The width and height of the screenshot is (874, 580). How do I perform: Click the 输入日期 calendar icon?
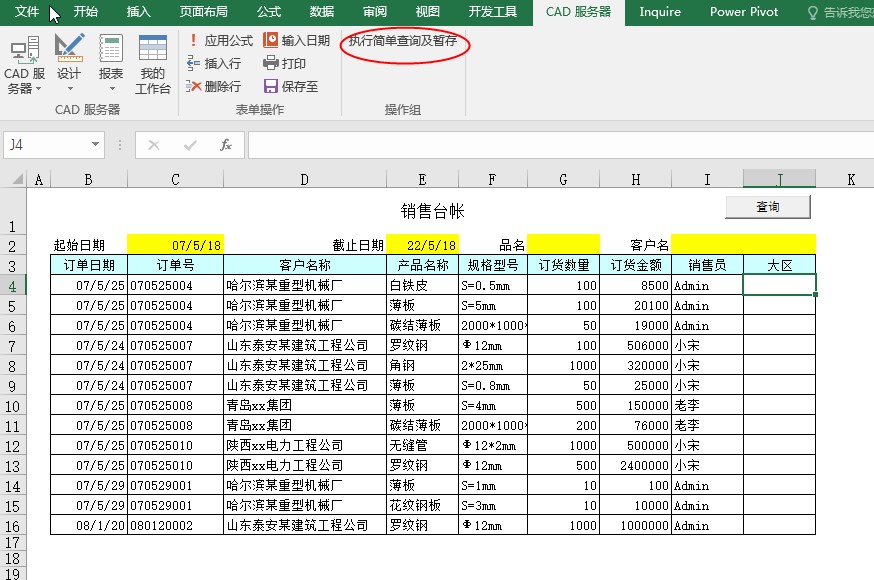click(271, 41)
